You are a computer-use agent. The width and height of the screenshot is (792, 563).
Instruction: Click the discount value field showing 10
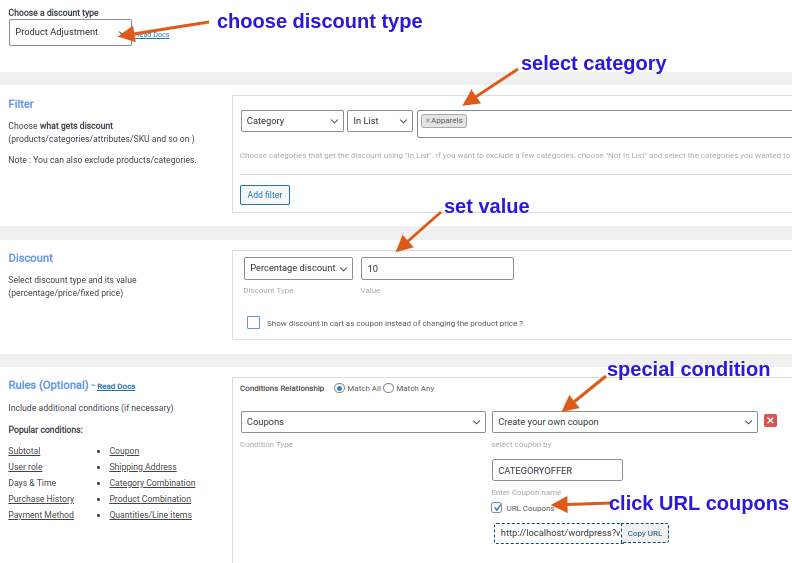[437, 268]
